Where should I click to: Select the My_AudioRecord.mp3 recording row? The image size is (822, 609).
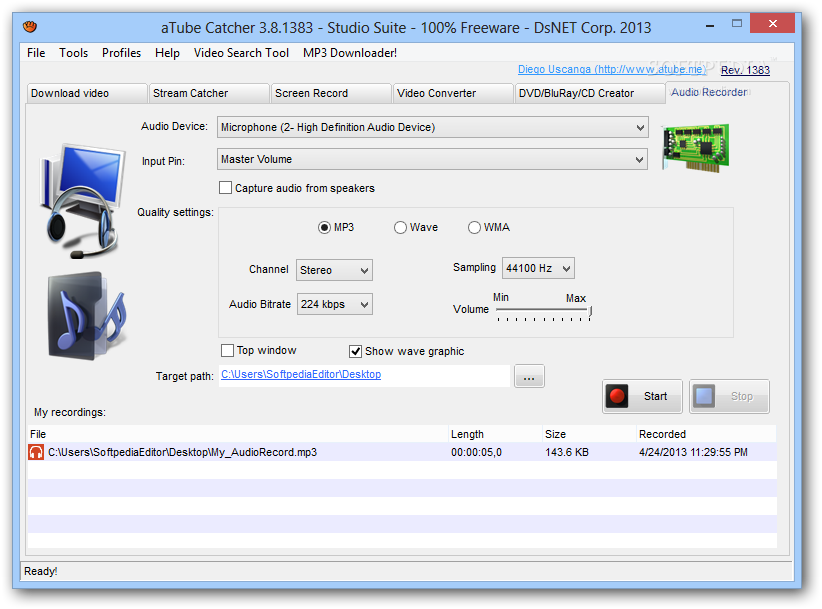402,452
